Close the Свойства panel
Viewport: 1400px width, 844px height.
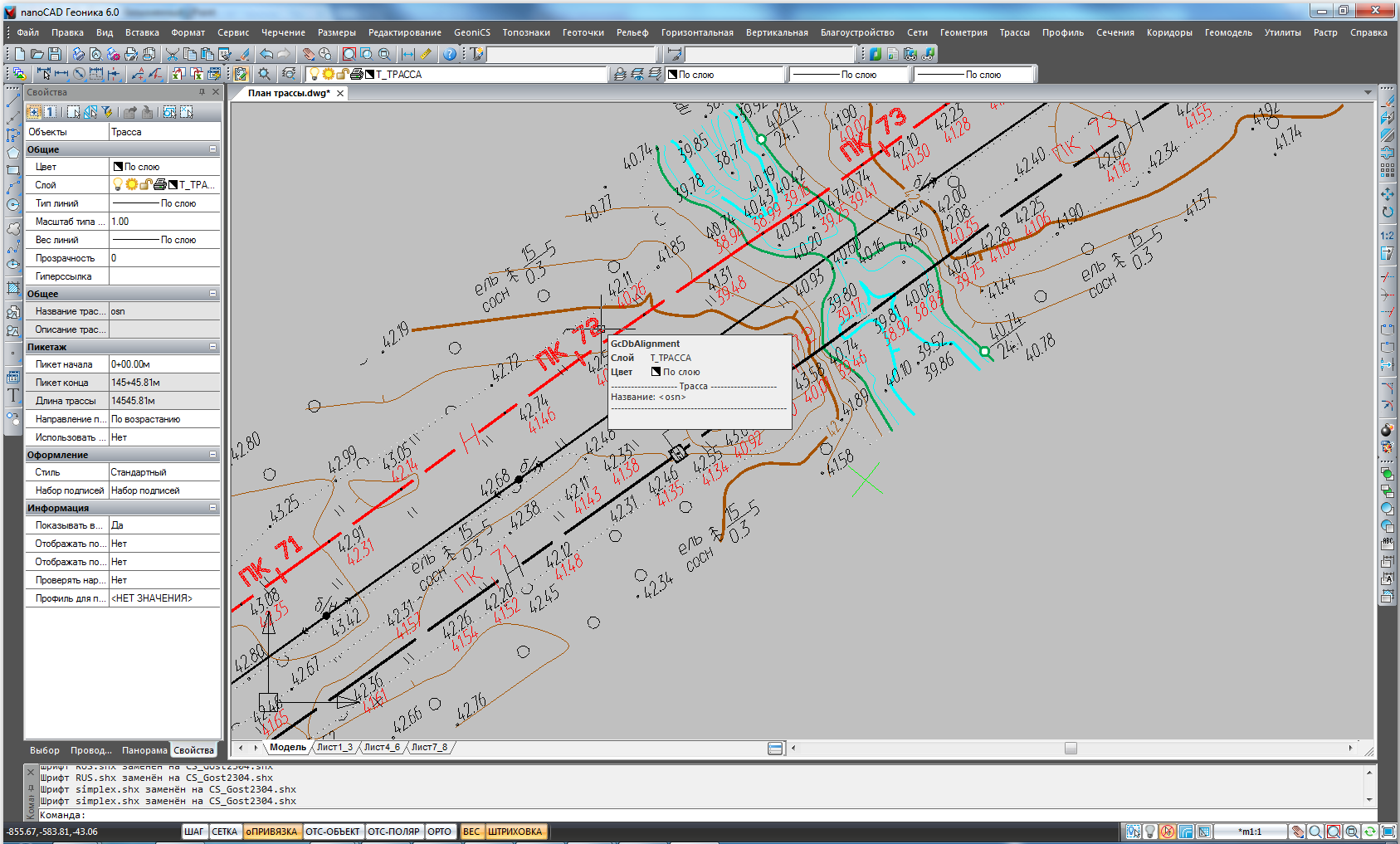pyautogui.click(x=216, y=92)
